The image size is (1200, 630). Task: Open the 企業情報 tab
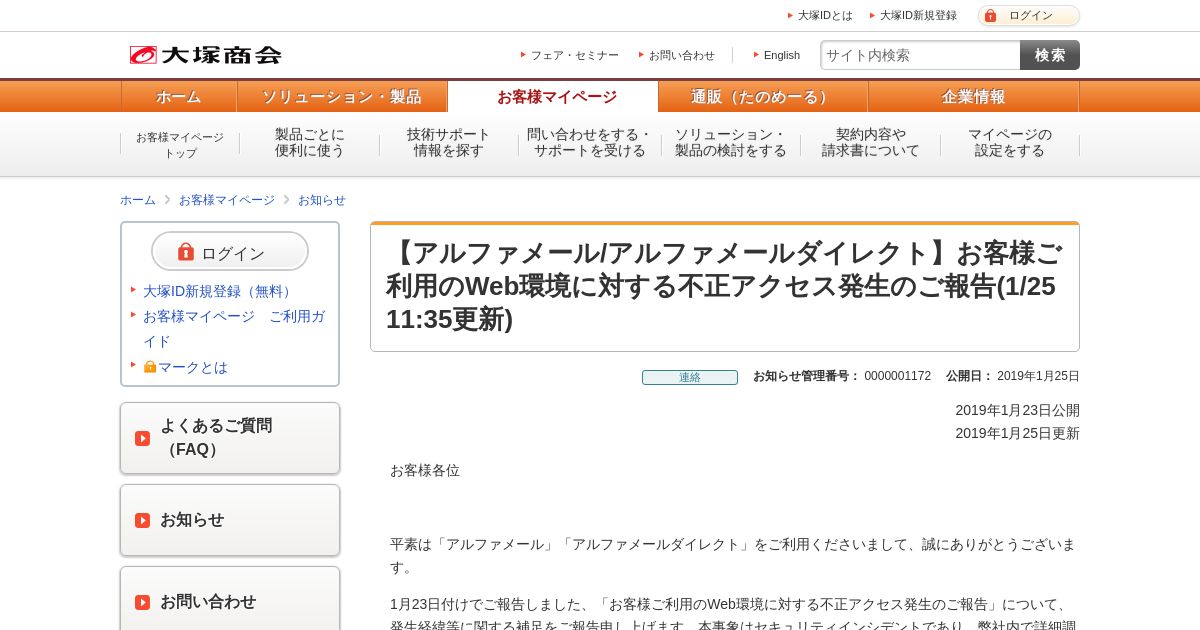(973, 97)
